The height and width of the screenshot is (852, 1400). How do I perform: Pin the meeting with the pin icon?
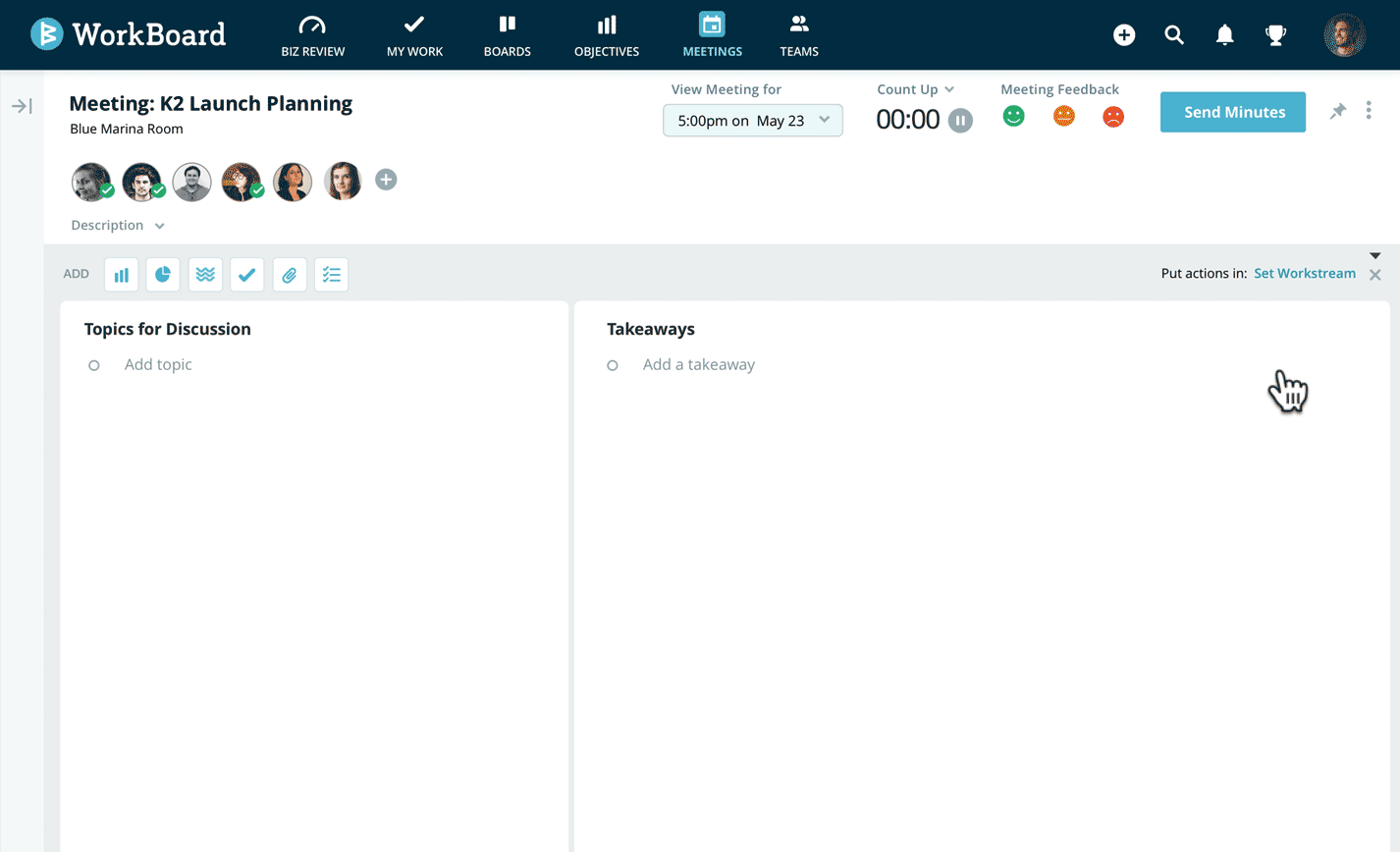point(1337,112)
